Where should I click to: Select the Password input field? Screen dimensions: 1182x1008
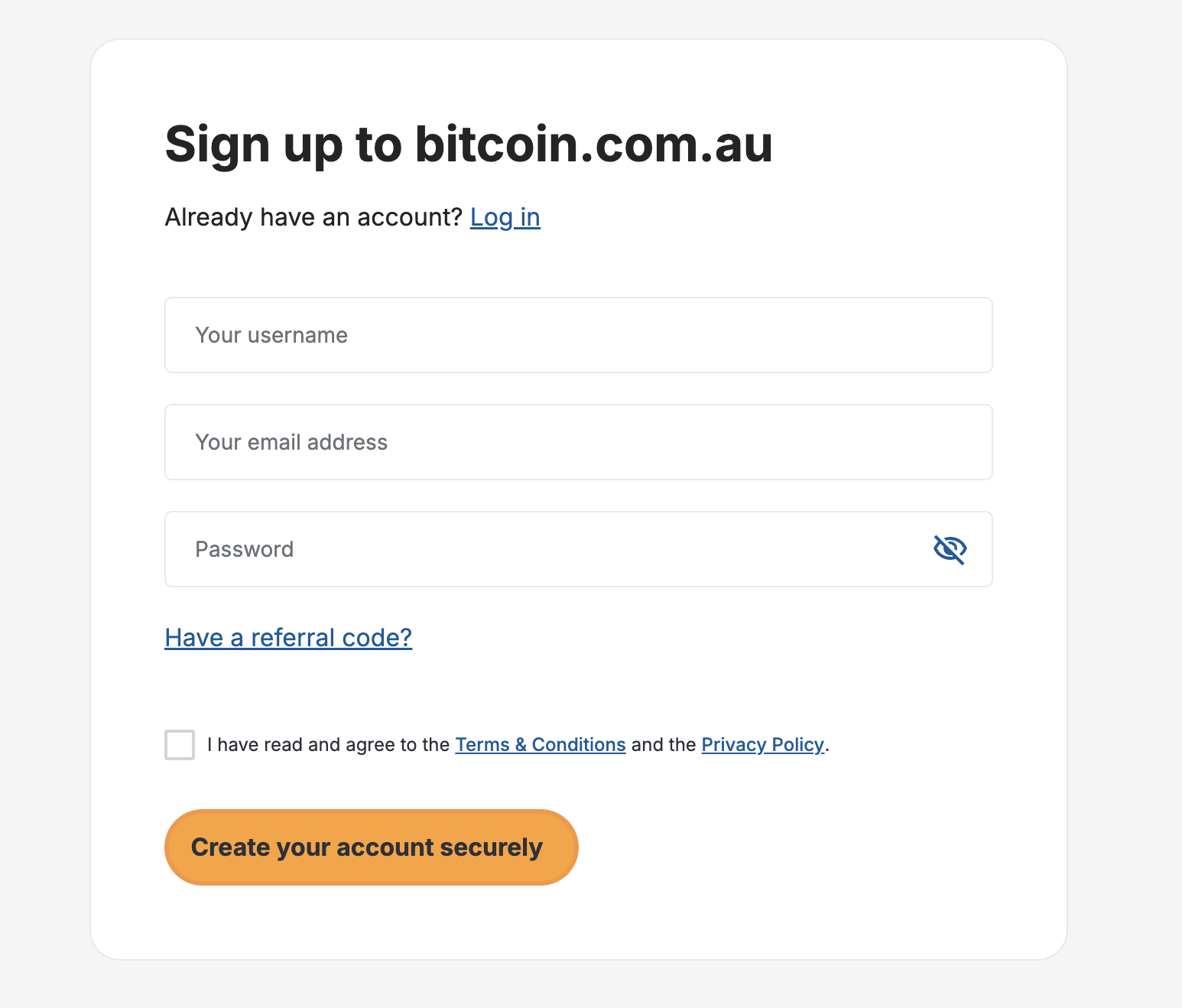tap(535, 549)
